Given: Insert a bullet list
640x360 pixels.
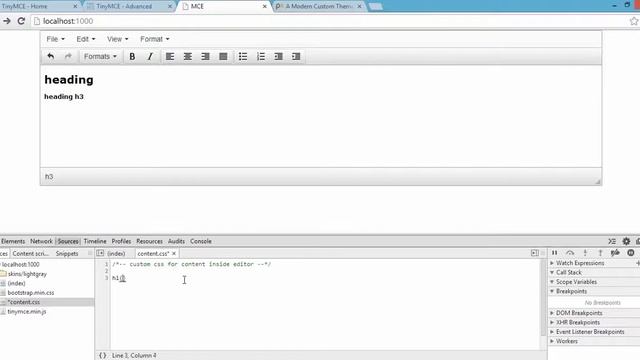Looking at the screenshot, I should point(243,56).
